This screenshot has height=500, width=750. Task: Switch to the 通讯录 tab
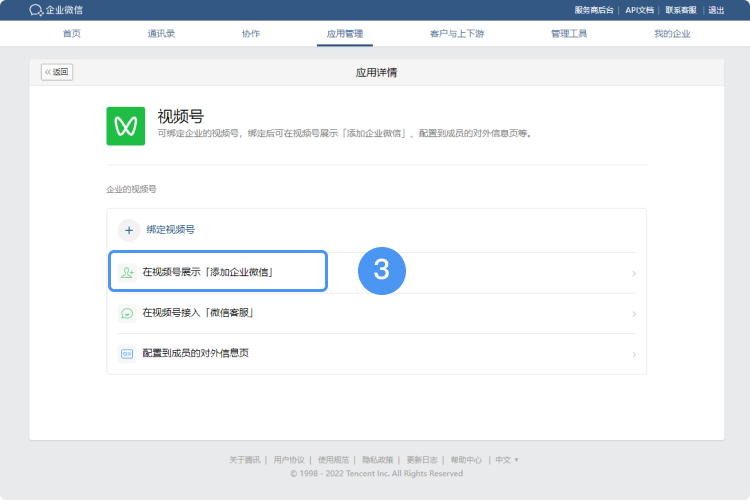tap(161, 34)
